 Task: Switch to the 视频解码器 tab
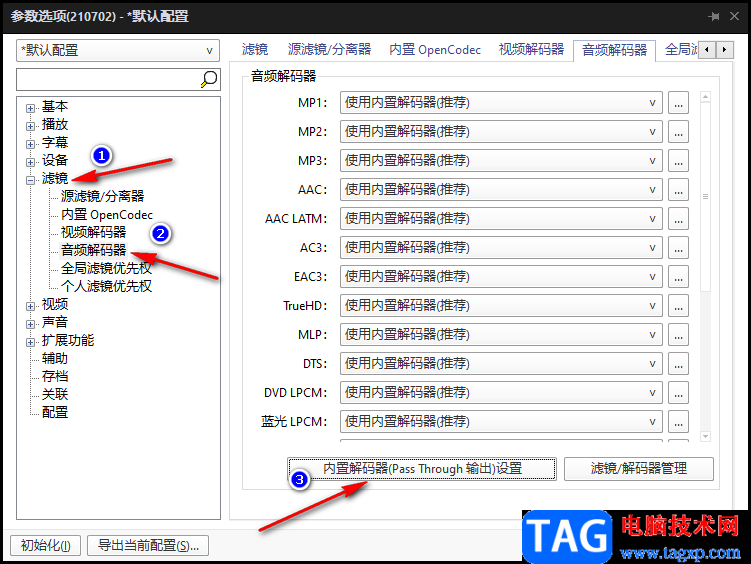531,49
